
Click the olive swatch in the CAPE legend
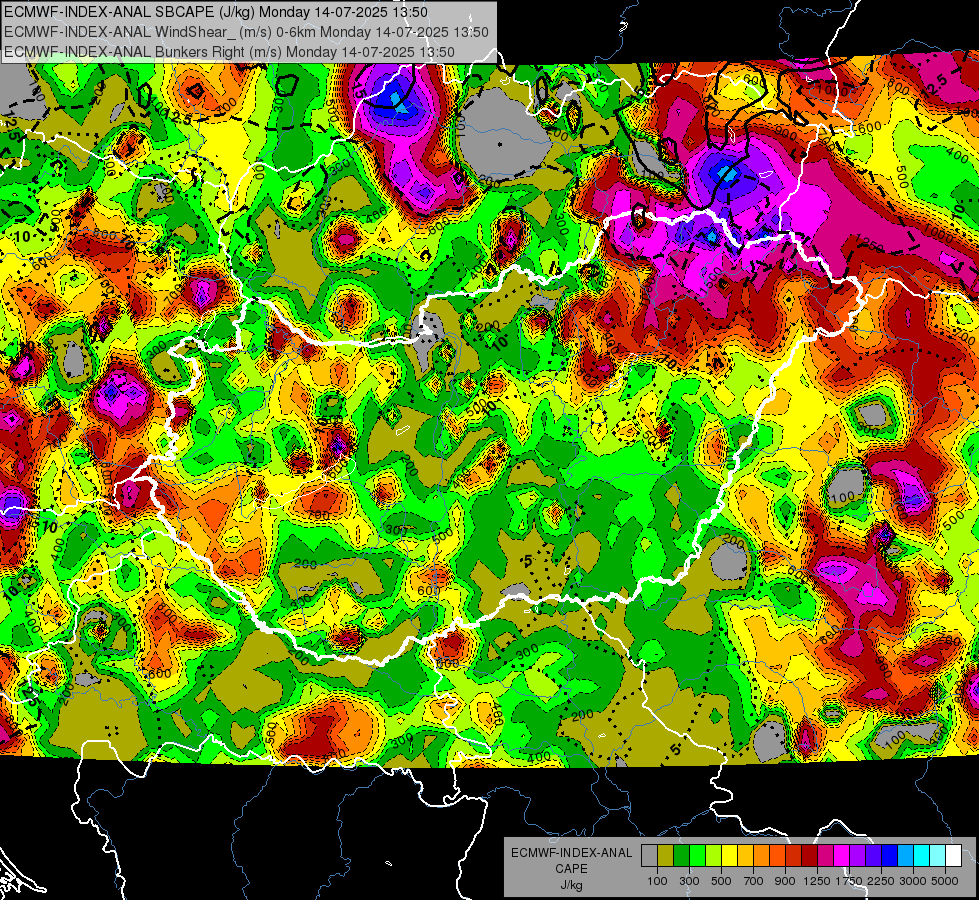coord(666,855)
